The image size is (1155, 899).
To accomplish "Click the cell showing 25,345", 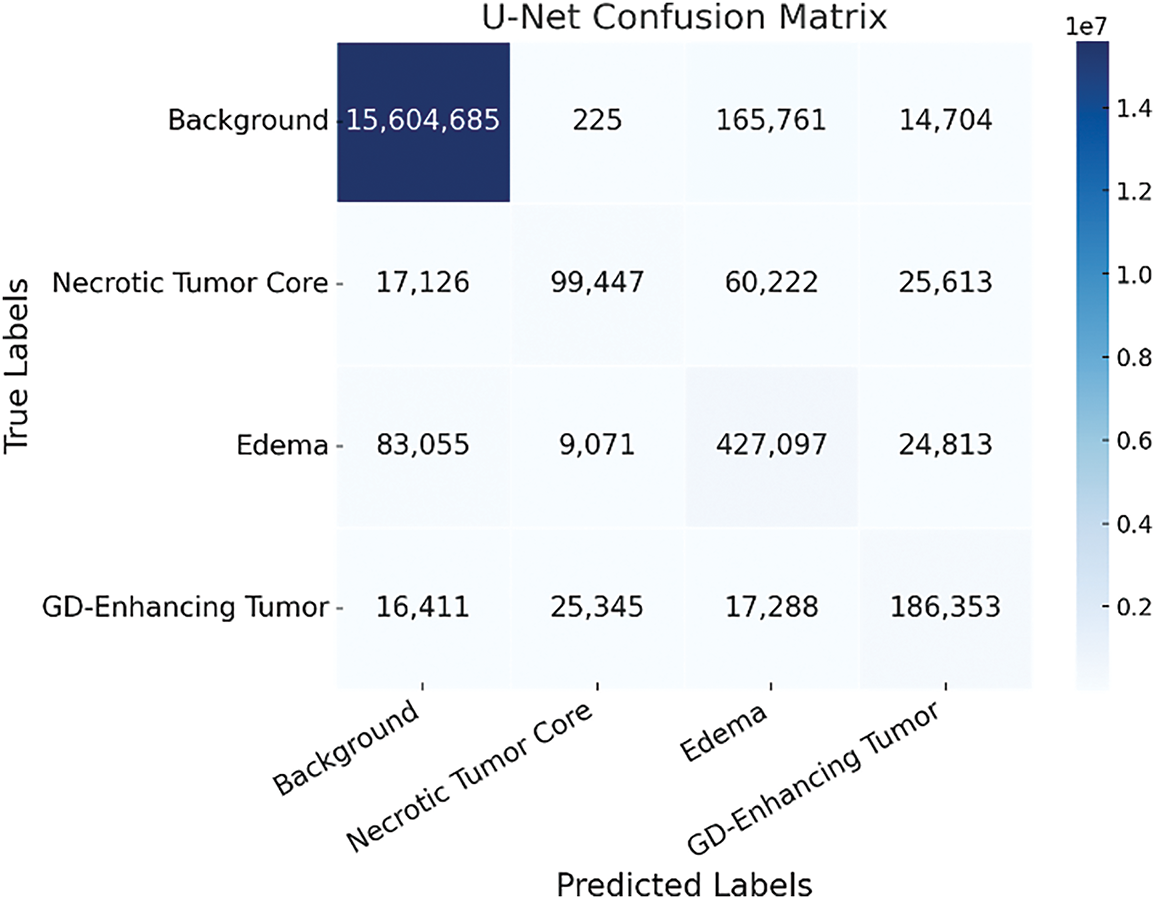I will pyautogui.click(x=596, y=608).
